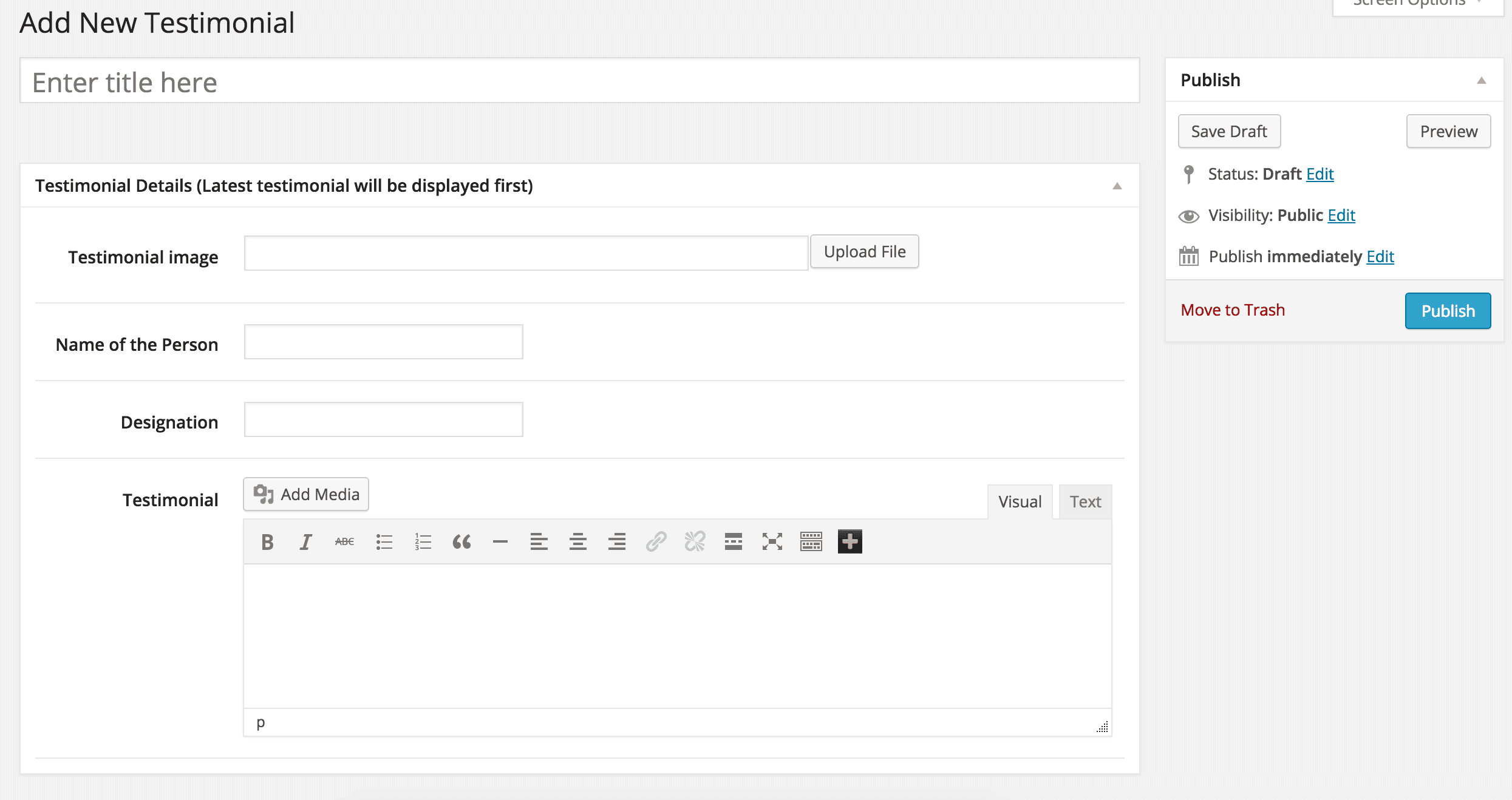Add a blockquote to the testimonial
Image resolution: width=1512 pixels, height=800 pixels.
point(461,541)
